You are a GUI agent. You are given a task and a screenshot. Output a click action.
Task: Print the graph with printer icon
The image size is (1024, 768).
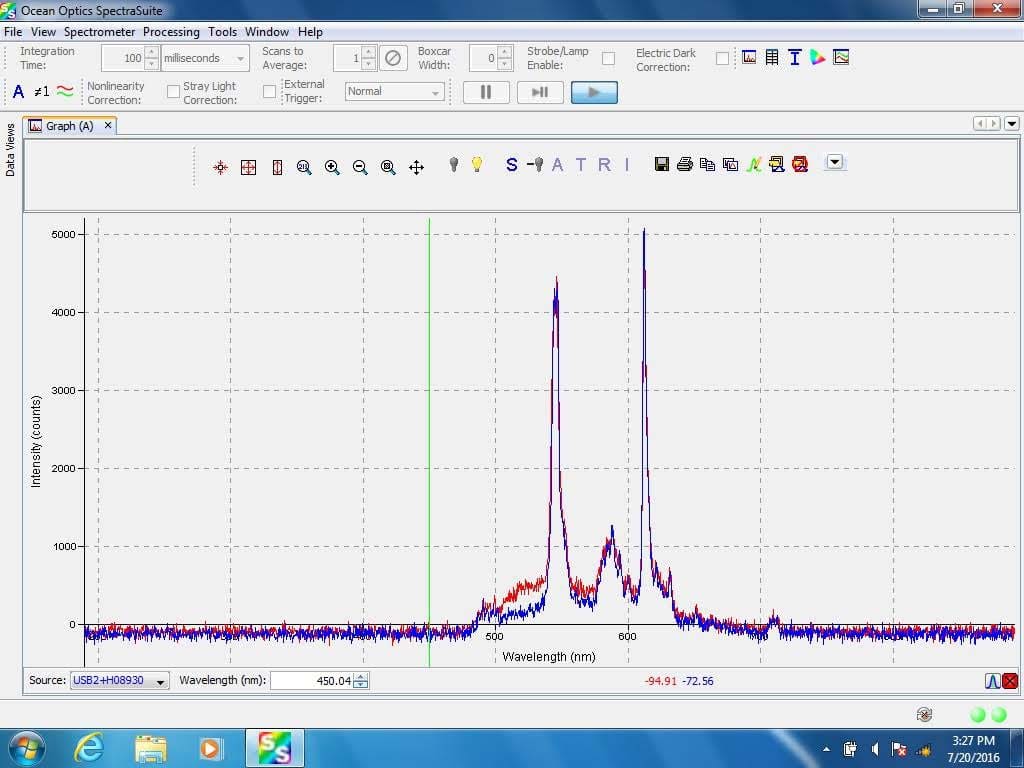(x=684, y=165)
